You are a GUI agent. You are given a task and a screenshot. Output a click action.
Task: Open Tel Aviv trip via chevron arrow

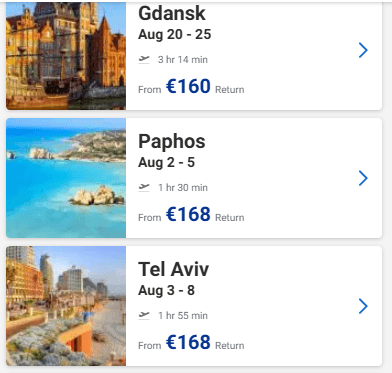pos(363,306)
